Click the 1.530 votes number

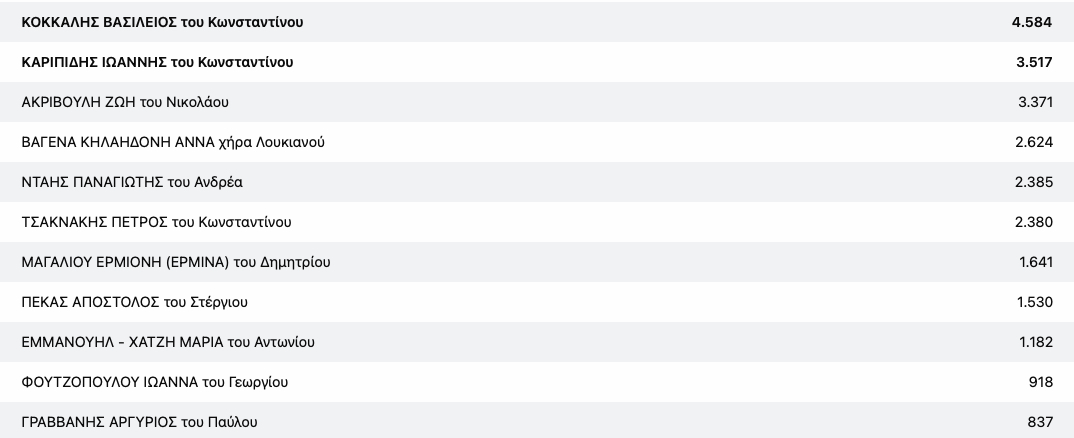click(x=1033, y=302)
